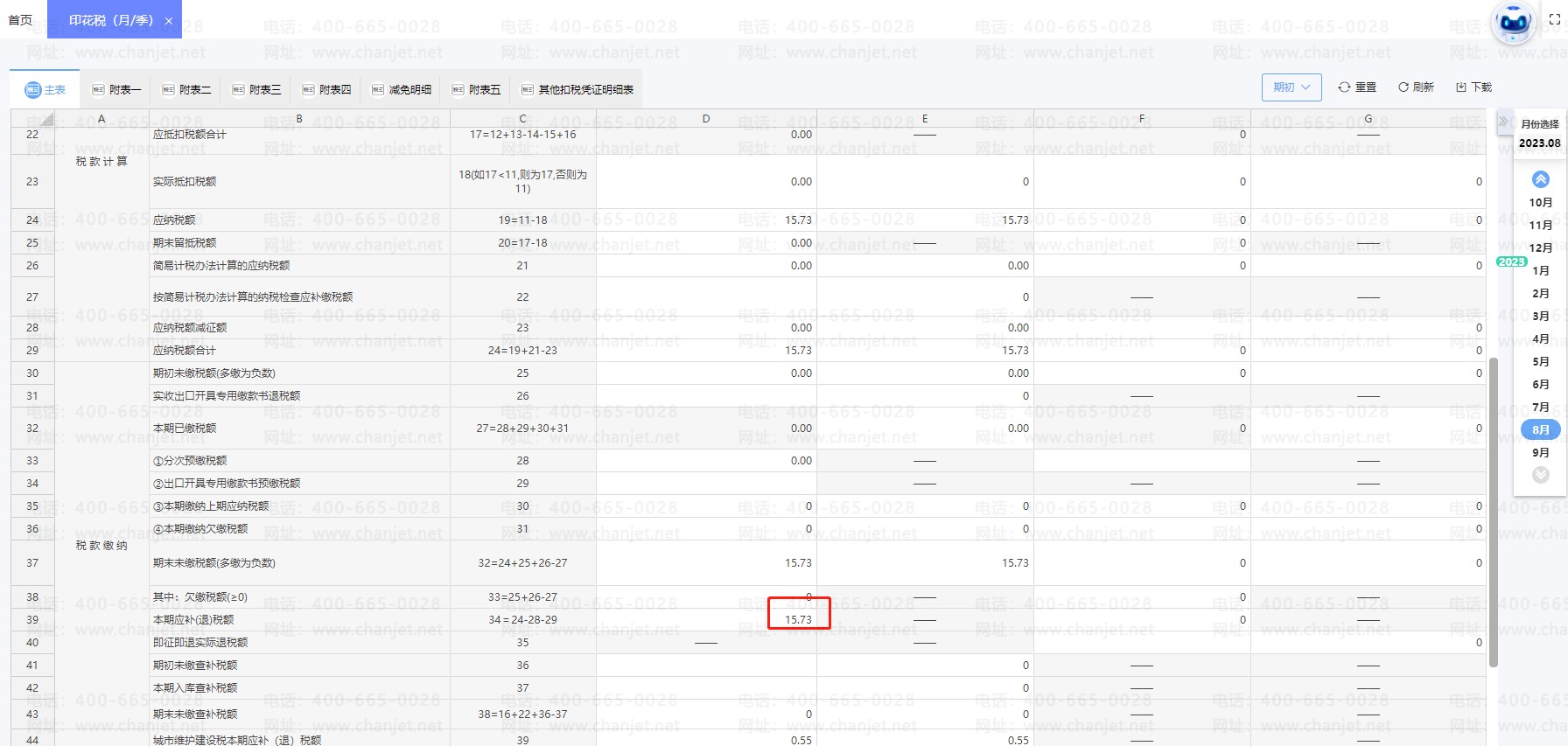Click the vertical scrollbar of the table

pos(1494,507)
